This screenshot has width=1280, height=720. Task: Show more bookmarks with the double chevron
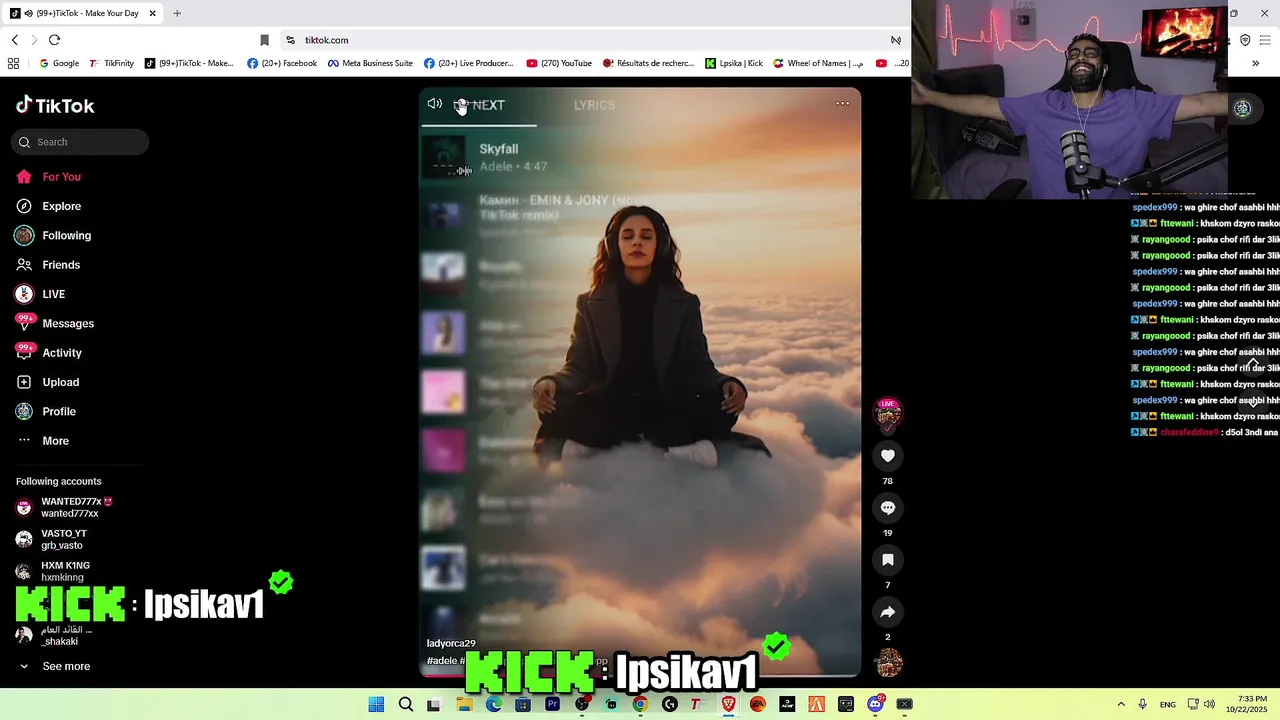tap(1255, 63)
